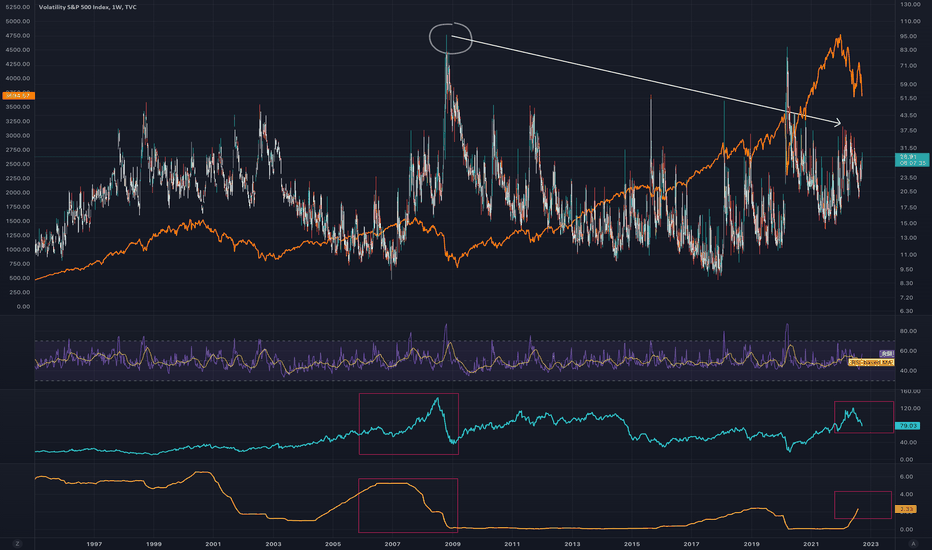Click the RSI-based MA yellow label
This screenshot has width=932, height=550.
871,362
